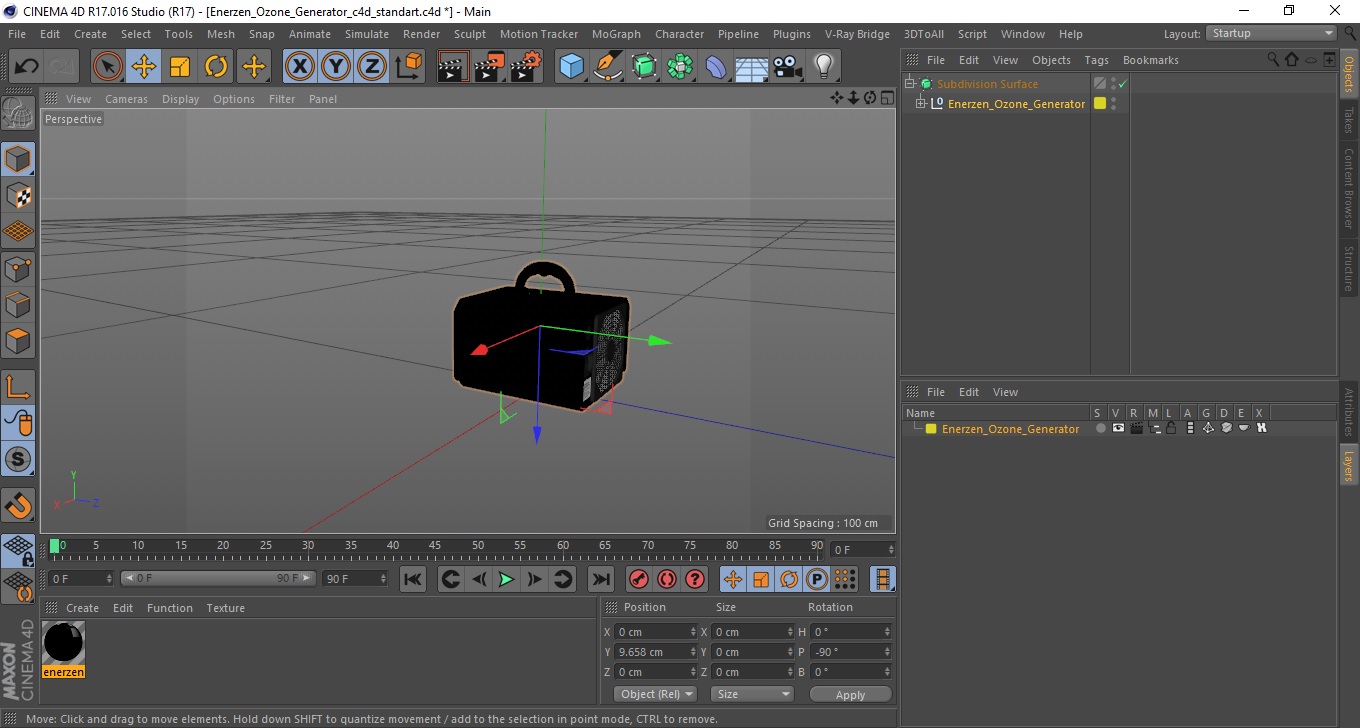Toggle Enerzen layer visibility in viewport
The image size is (1360, 728).
1118,428
